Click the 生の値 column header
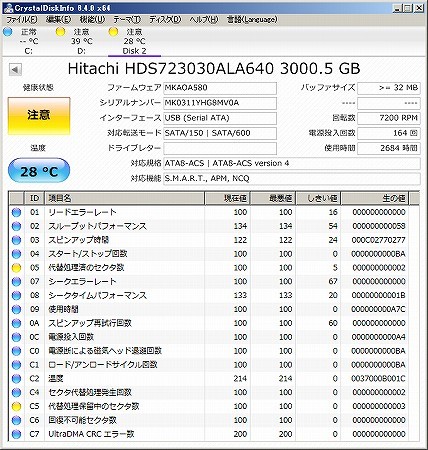 click(375, 198)
